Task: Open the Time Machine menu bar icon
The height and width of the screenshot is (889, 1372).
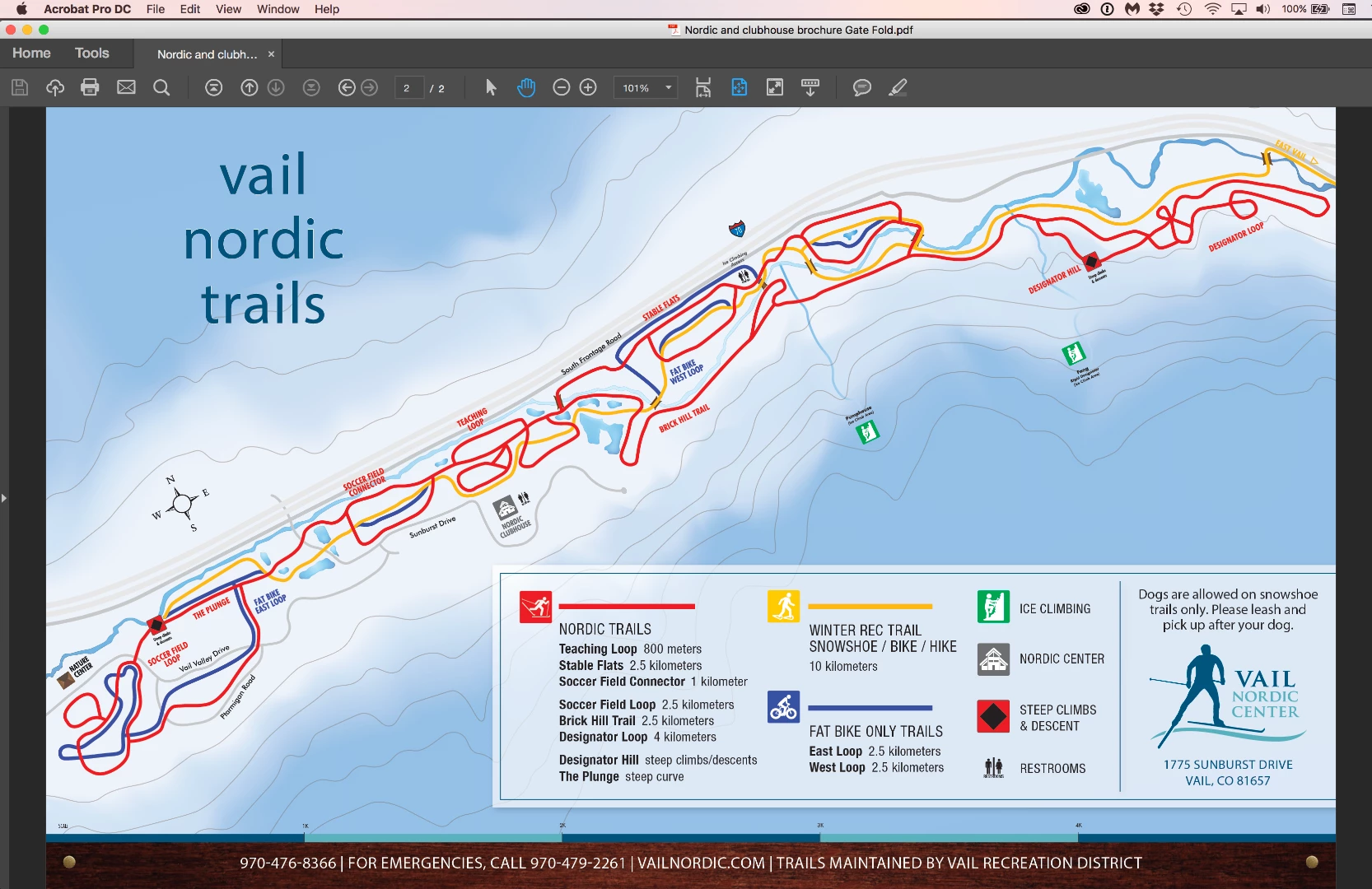Action: click(1184, 9)
